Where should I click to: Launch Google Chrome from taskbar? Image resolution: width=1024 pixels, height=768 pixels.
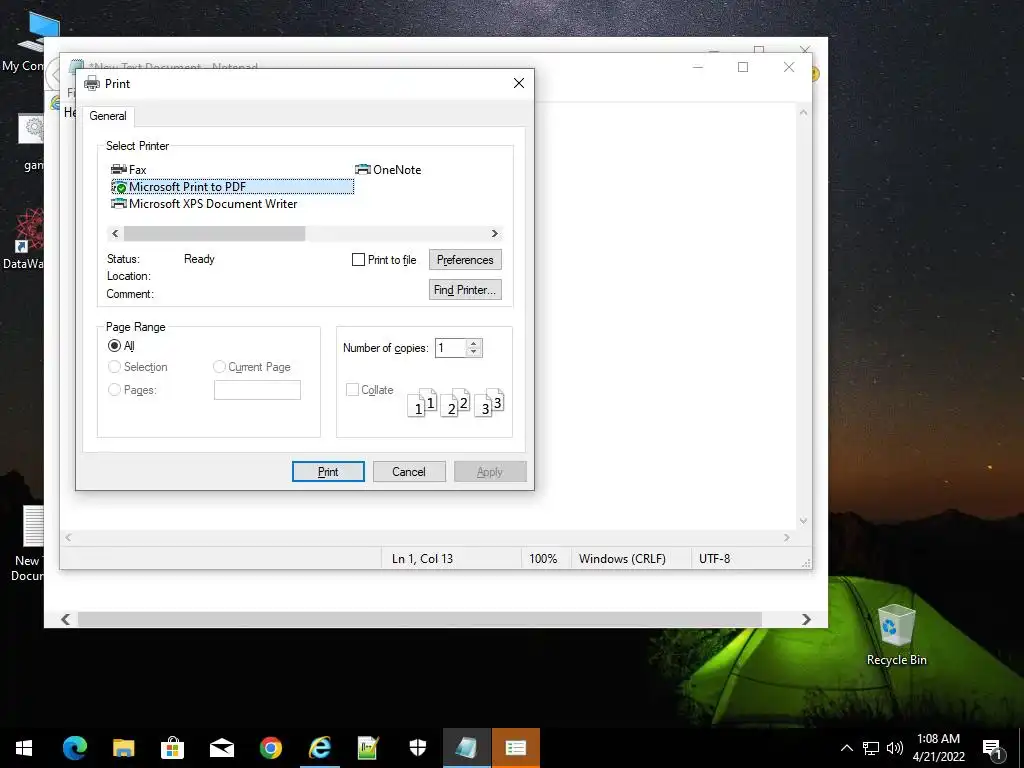pyautogui.click(x=271, y=748)
